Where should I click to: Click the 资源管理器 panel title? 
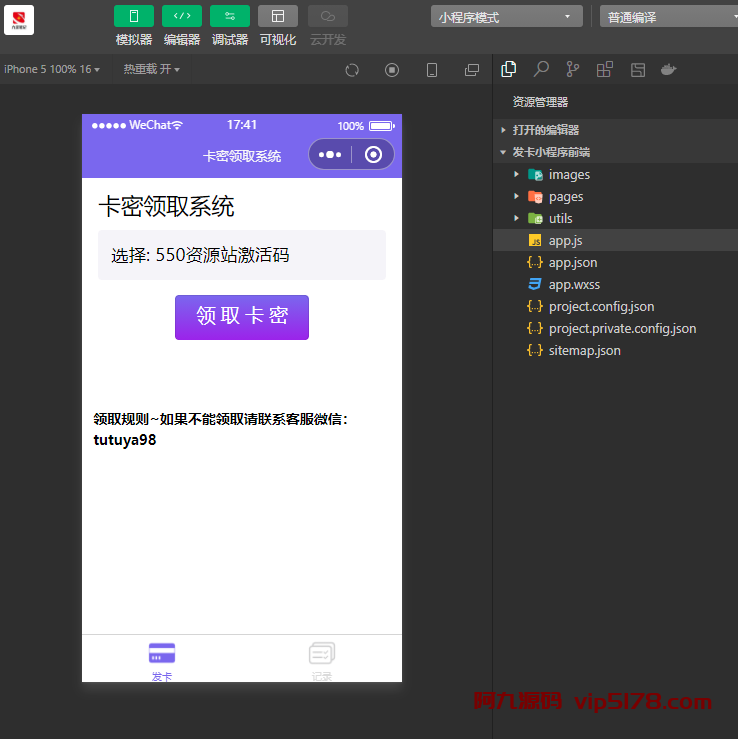[x=540, y=102]
